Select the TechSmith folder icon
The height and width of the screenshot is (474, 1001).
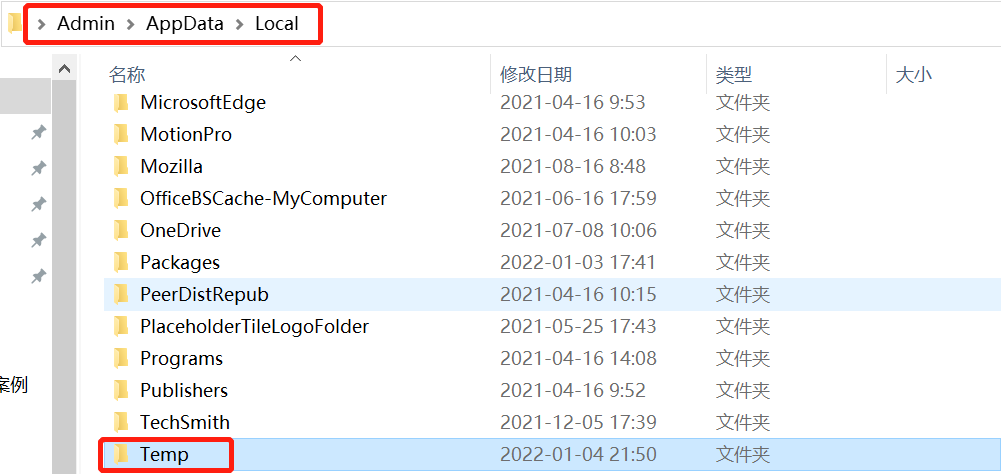tap(121, 422)
